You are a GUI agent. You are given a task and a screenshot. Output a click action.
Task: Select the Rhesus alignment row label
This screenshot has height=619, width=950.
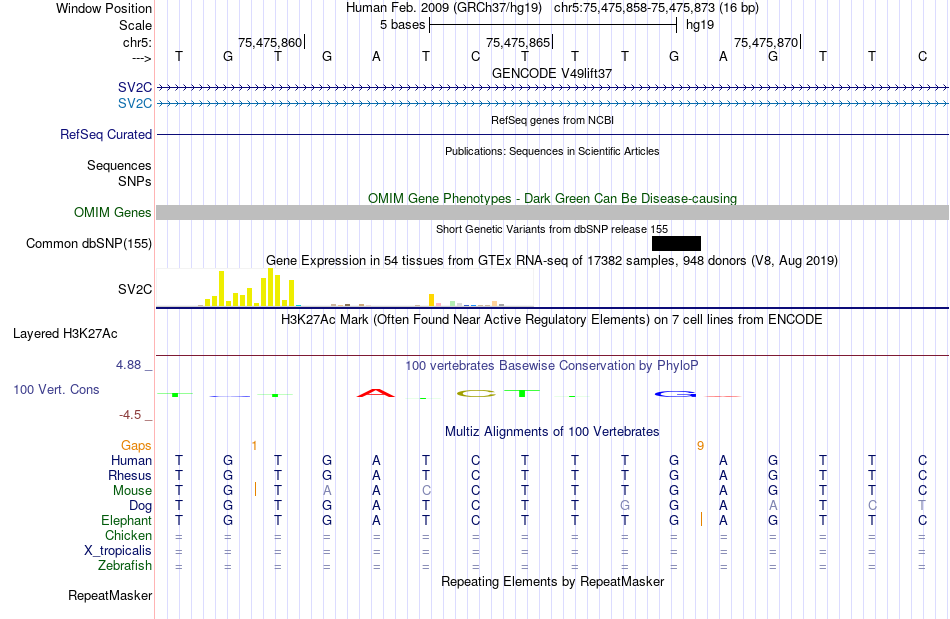click(x=130, y=475)
